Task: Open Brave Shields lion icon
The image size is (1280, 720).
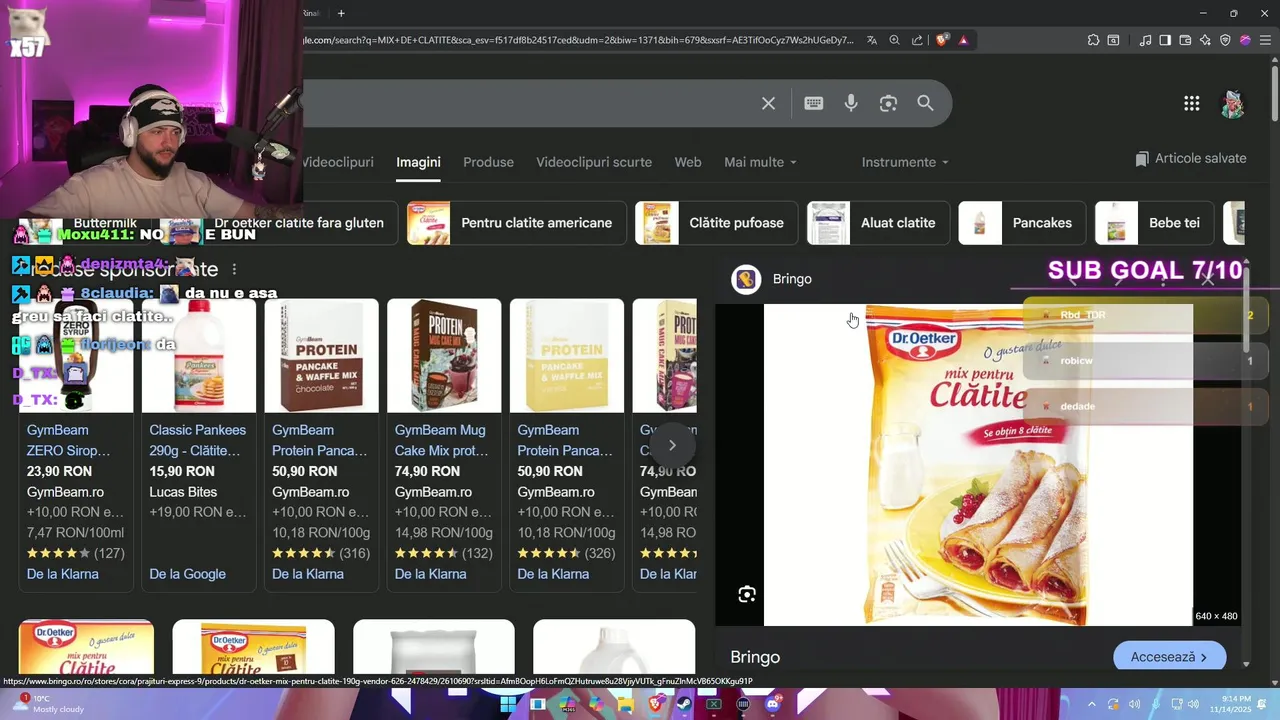Action: click(x=942, y=40)
